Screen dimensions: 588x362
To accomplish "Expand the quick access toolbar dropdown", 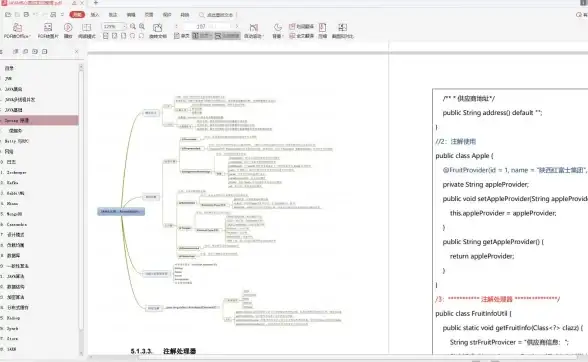I will click(x=62, y=15).
